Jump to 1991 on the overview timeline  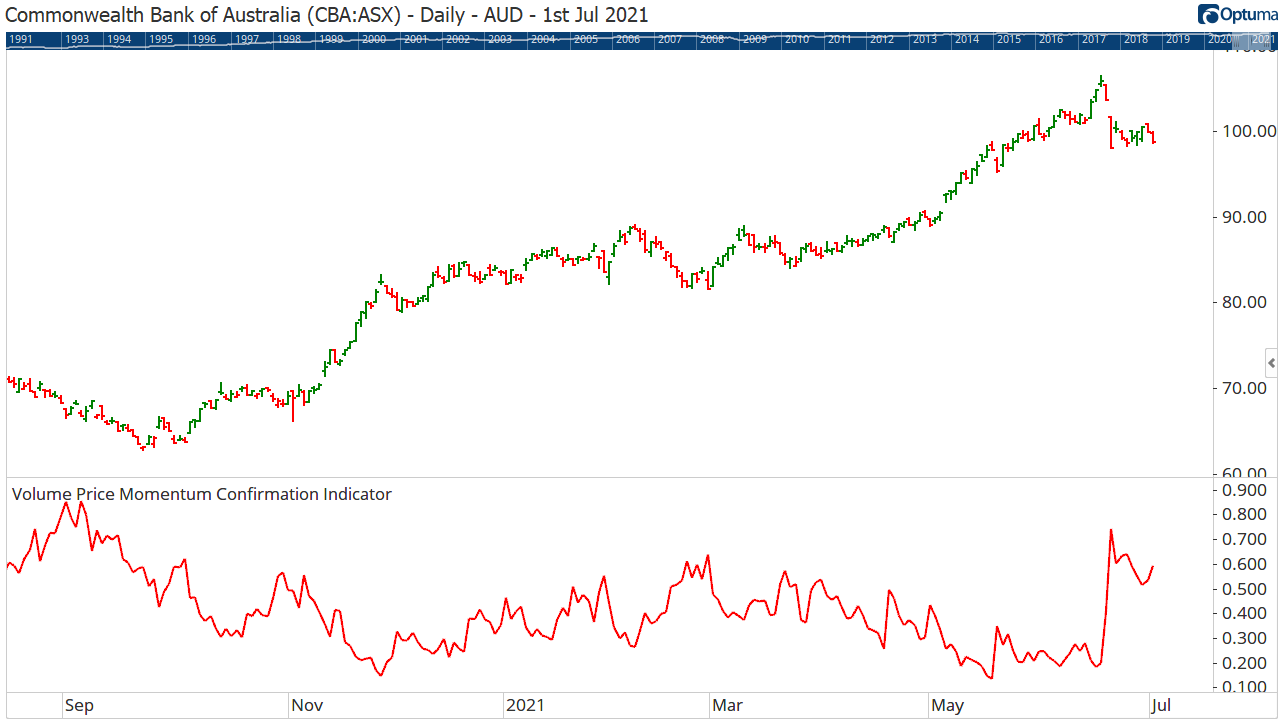click(21, 39)
